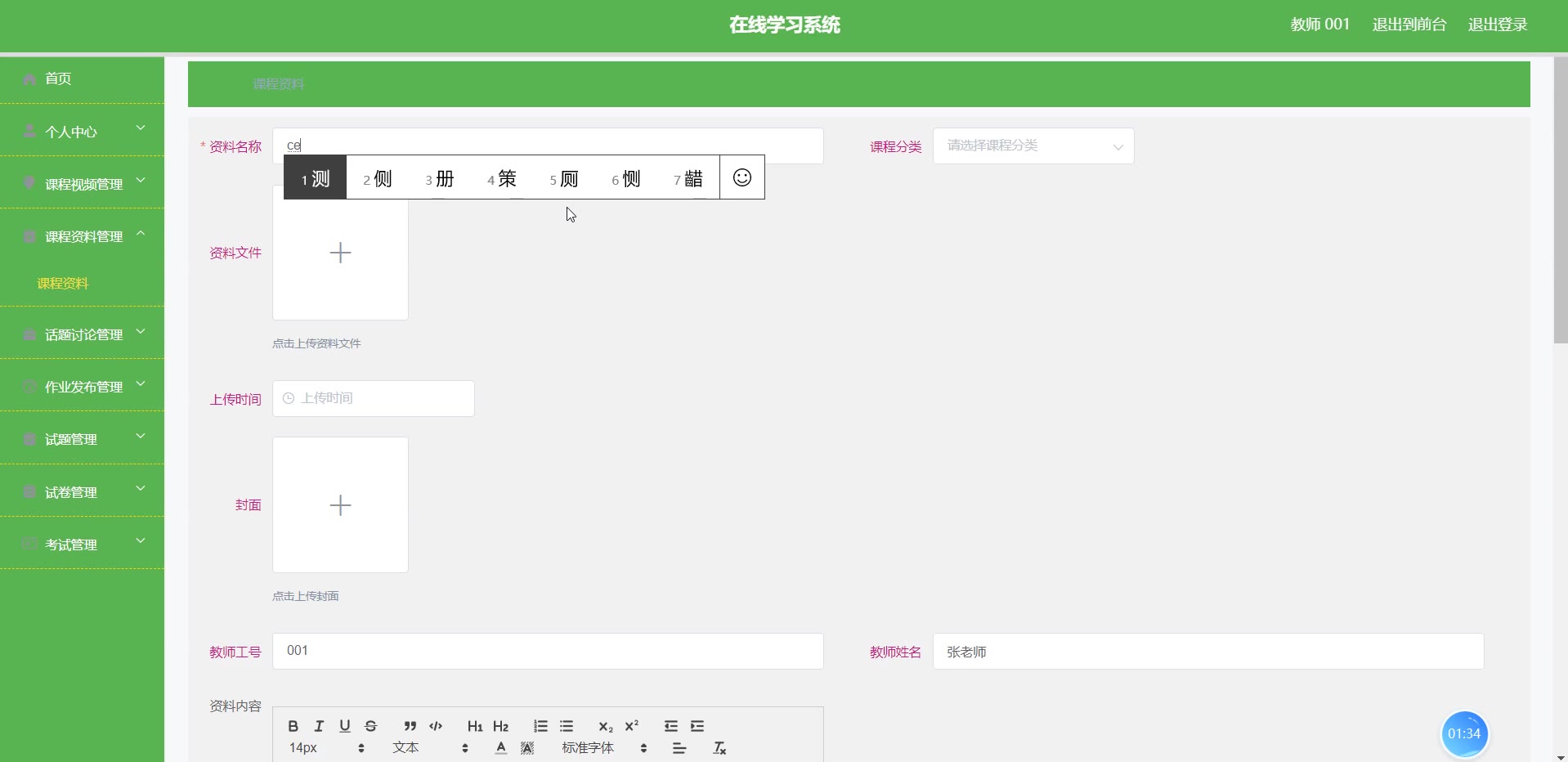The width and height of the screenshot is (1568, 762).
Task: Clear formatting from editor text
Action: pos(719,748)
